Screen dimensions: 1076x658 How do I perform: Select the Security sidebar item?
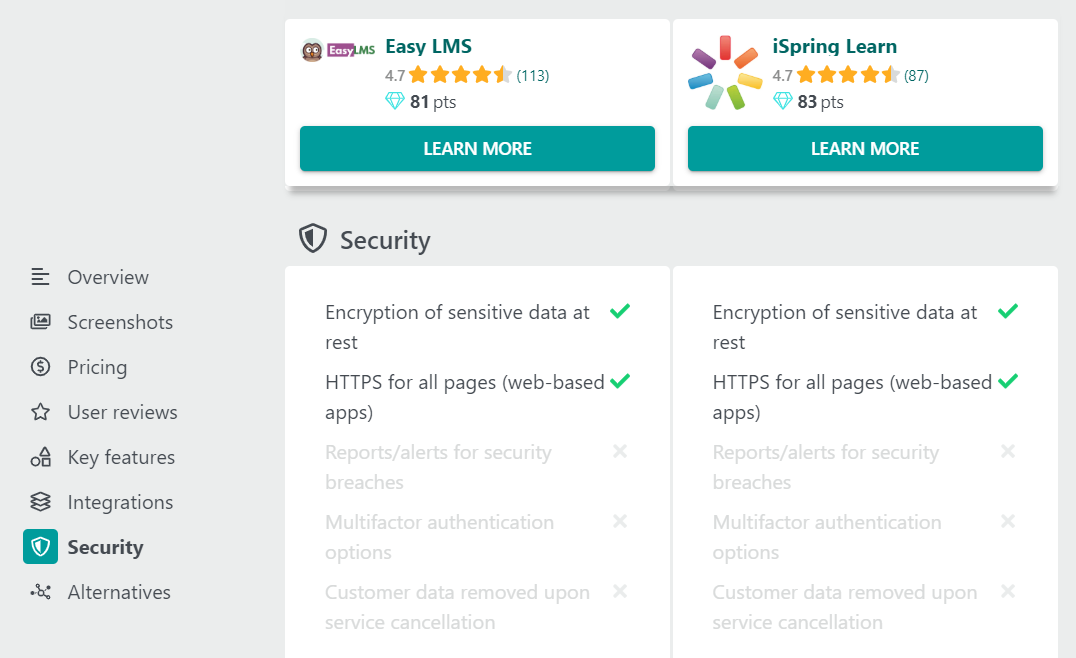(106, 547)
